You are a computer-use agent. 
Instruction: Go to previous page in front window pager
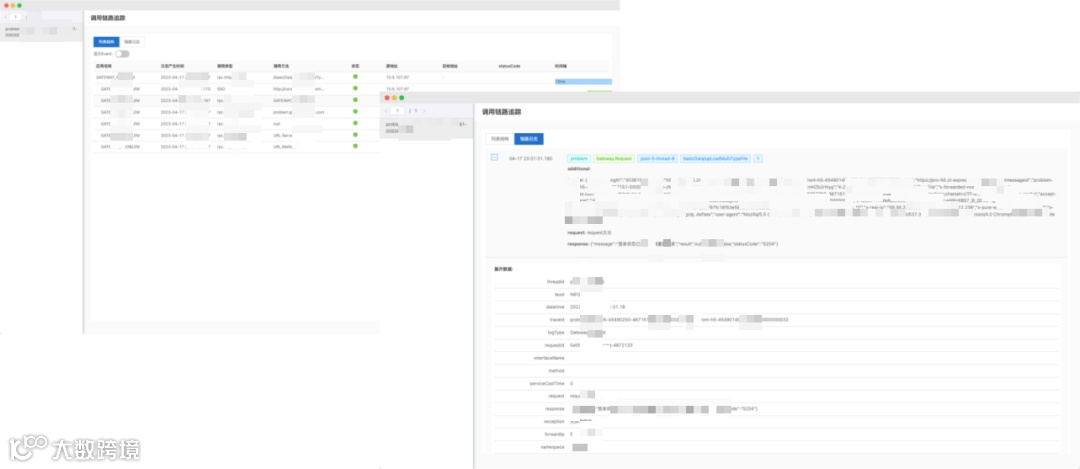click(386, 110)
